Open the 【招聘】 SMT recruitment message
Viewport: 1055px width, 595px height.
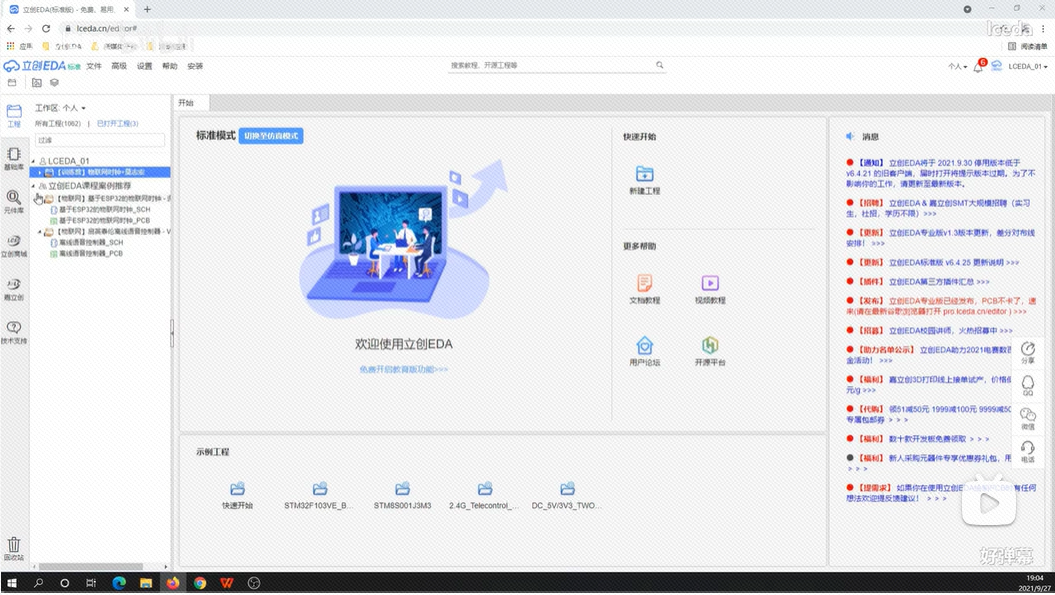[x=938, y=208]
